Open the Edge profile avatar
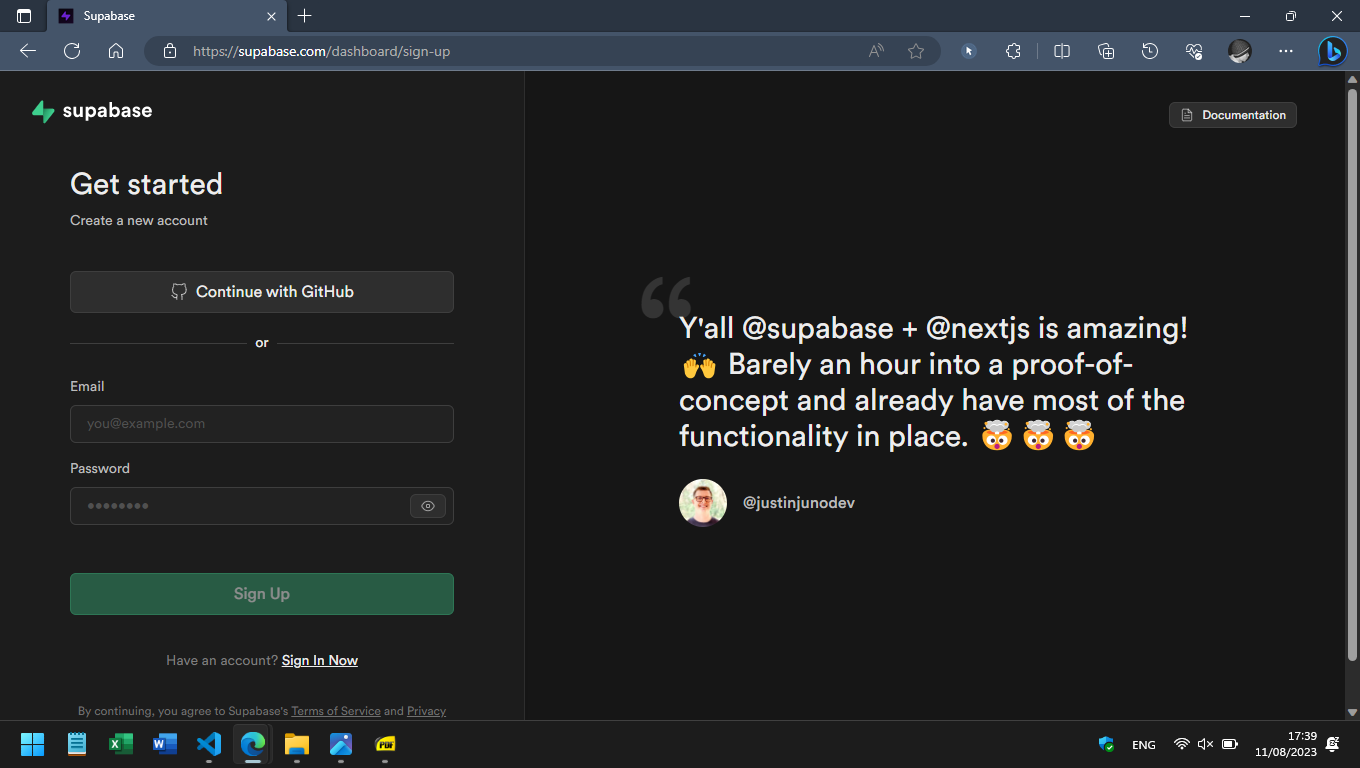Image resolution: width=1360 pixels, height=768 pixels. (1240, 51)
